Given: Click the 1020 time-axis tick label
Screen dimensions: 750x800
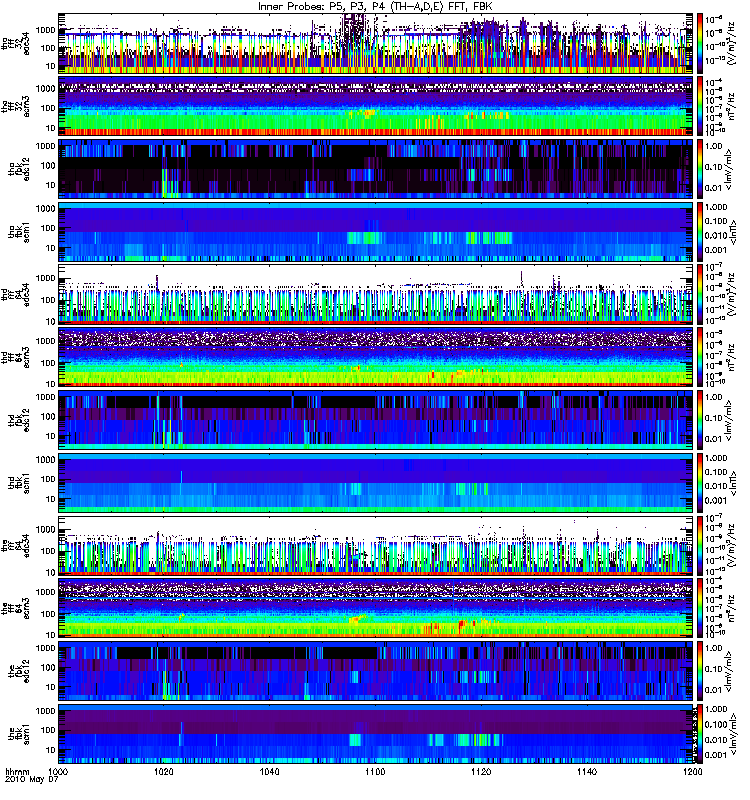Looking at the screenshot, I should [x=164, y=772].
